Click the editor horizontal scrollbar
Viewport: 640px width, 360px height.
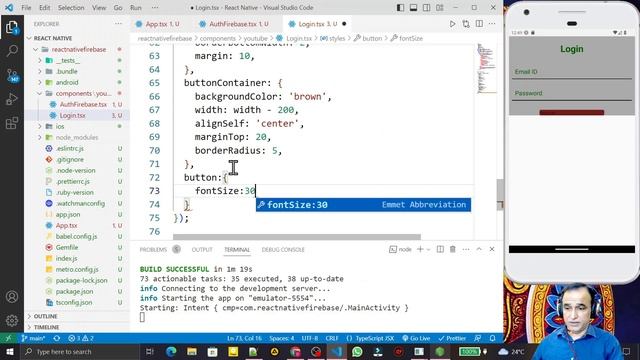pos(297,237)
